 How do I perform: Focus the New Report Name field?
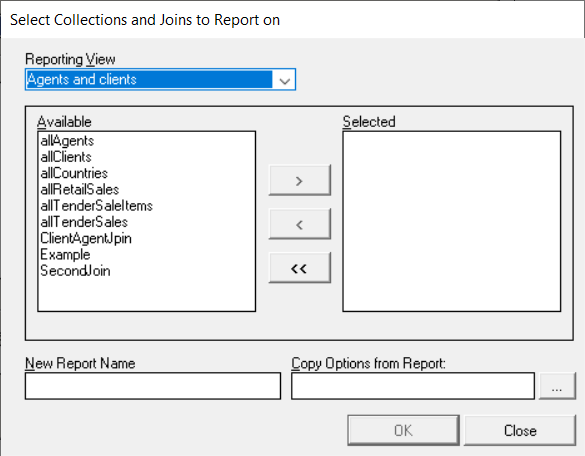(153, 386)
